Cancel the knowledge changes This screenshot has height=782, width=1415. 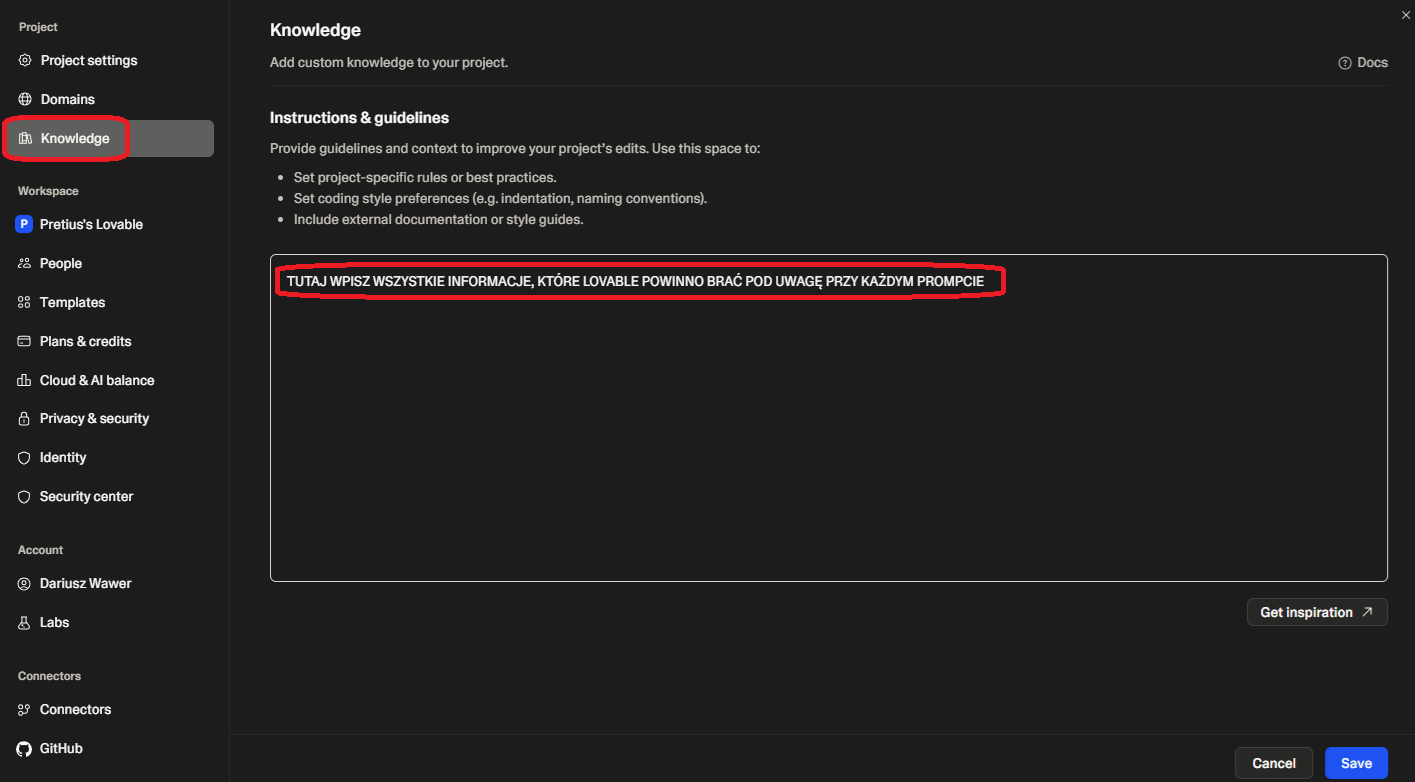pyautogui.click(x=1273, y=763)
